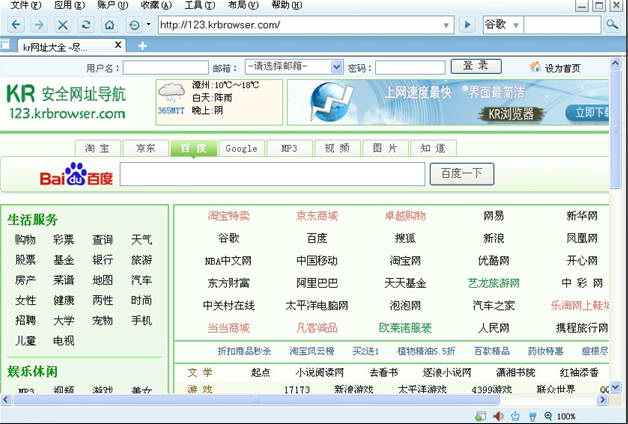Click inside the Baidu search input box
The width and height of the screenshot is (628, 424).
click(273, 175)
